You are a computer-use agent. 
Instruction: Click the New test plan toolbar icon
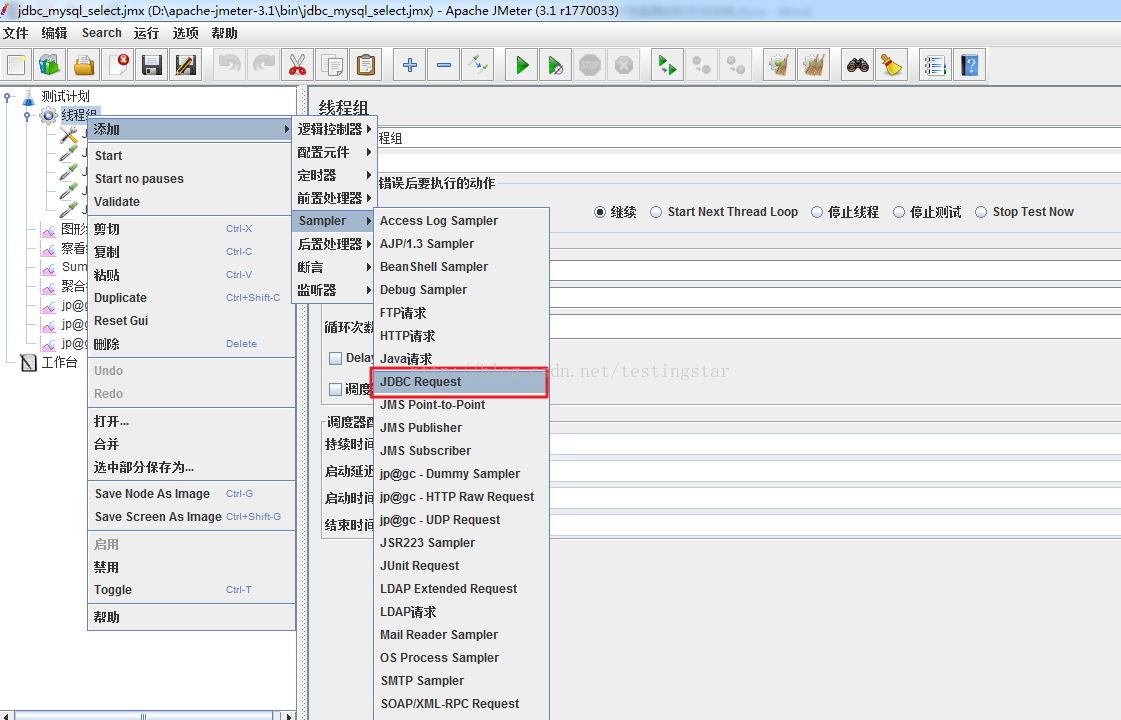point(16,65)
